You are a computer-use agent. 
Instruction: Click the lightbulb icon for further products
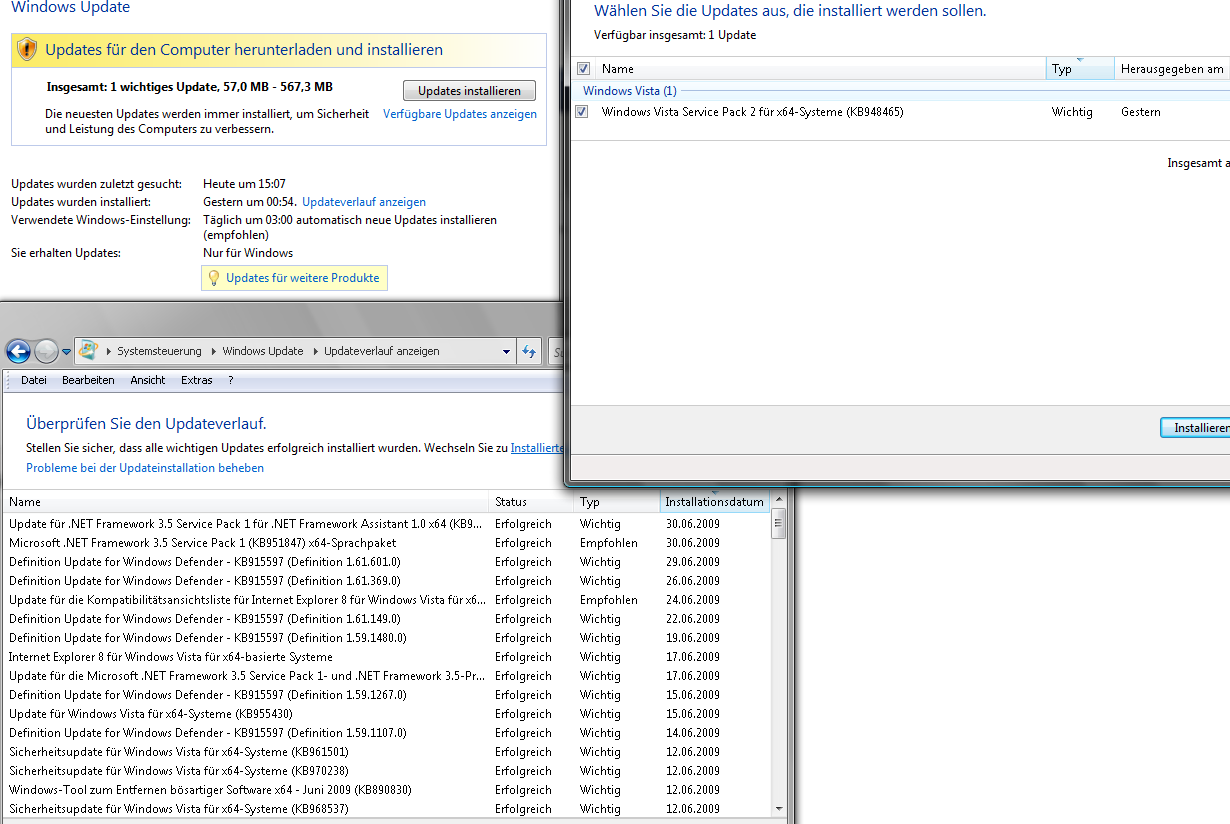(213, 278)
